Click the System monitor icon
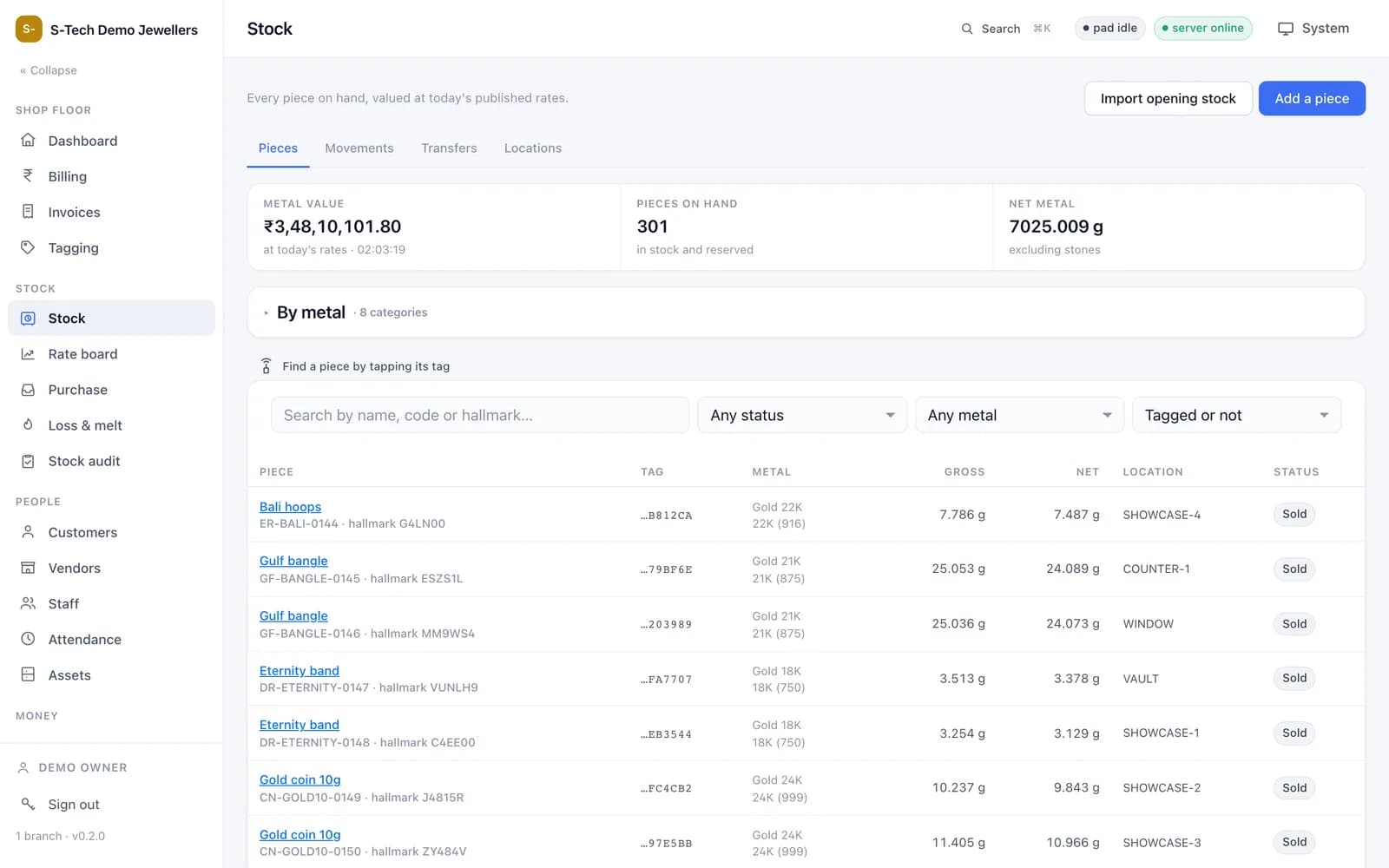1389x868 pixels. 1286,29
